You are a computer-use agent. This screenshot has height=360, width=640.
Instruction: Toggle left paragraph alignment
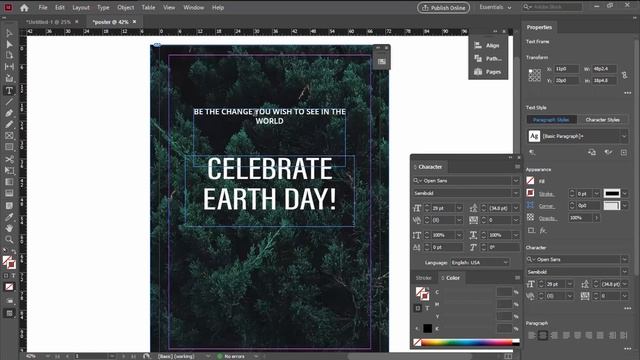[x=531, y=336]
